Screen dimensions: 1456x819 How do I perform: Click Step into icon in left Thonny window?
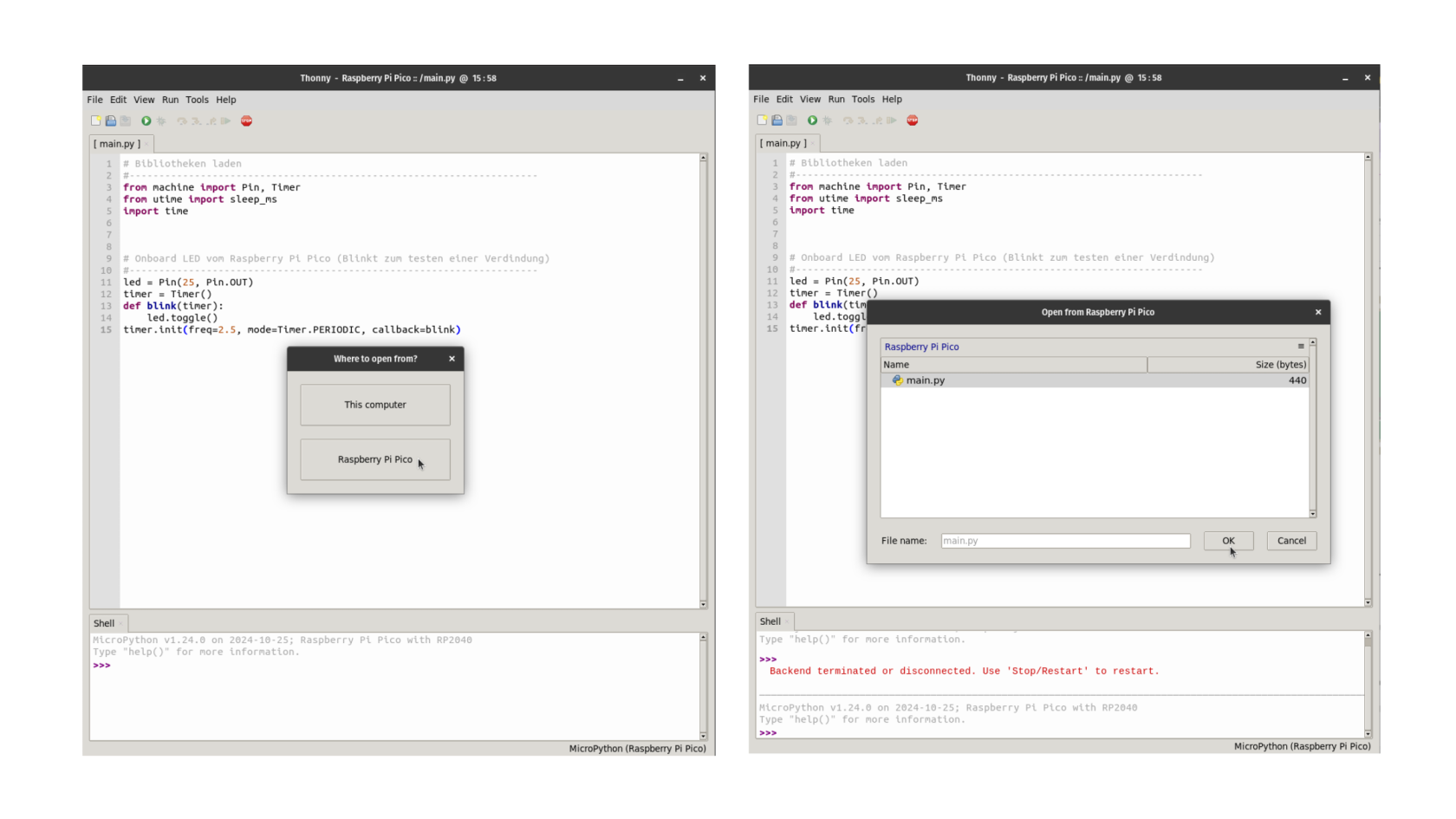coord(197,121)
